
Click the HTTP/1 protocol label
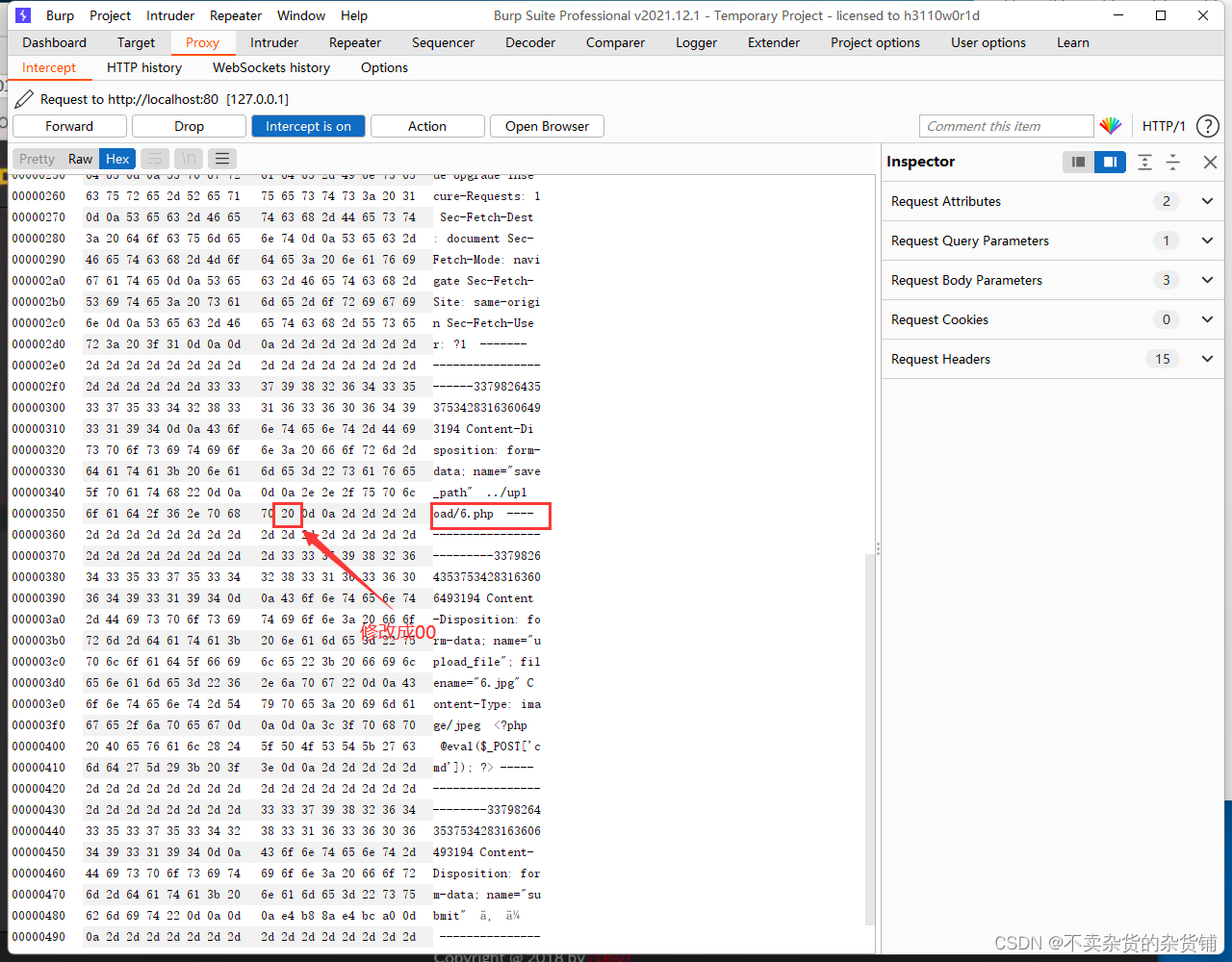(x=1164, y=126)
